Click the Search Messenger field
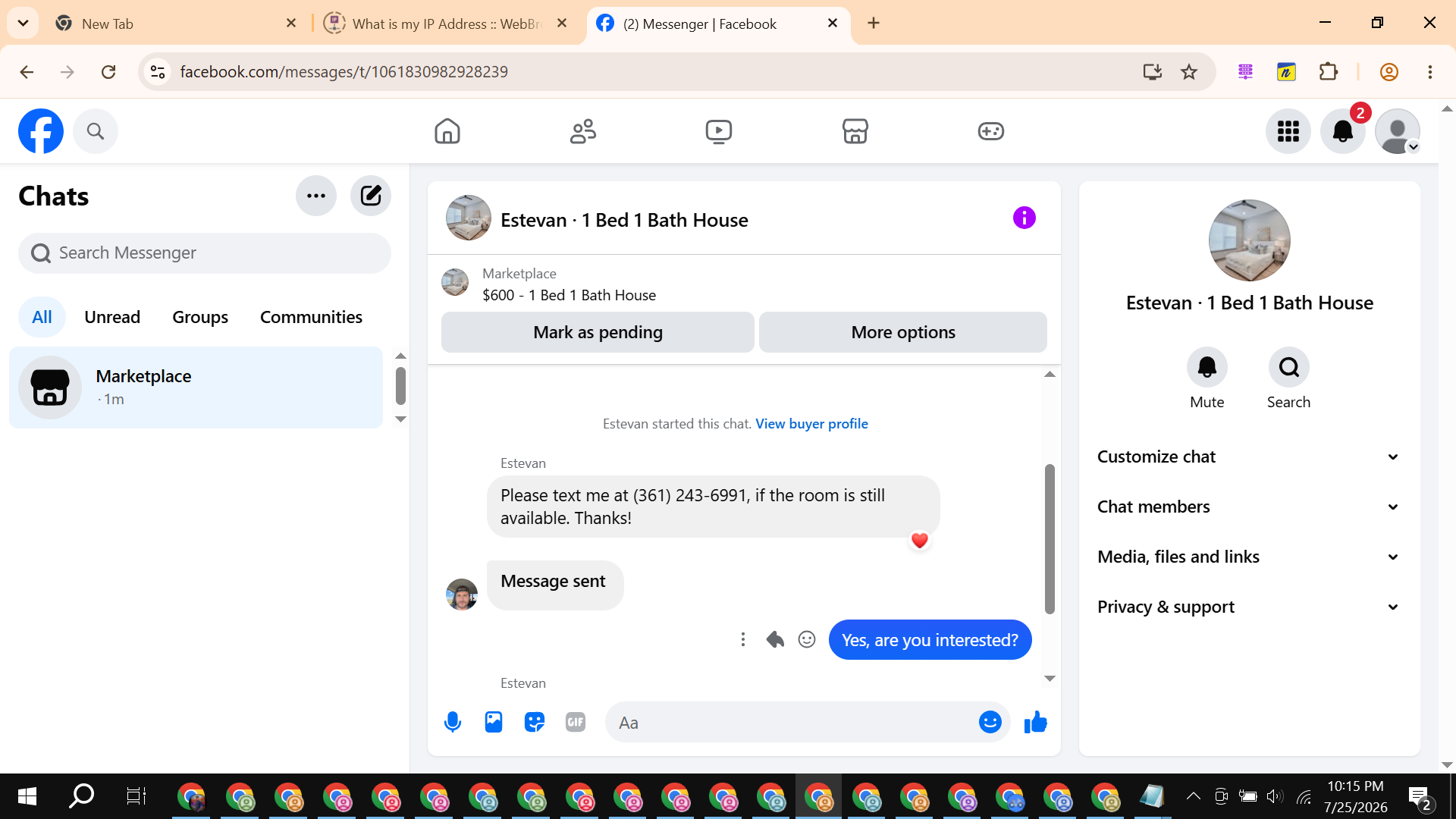1456x819 pixels. (205, 253)
